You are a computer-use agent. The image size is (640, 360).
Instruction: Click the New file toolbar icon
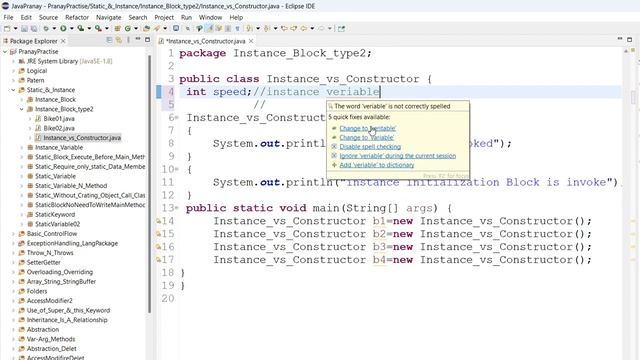7,29
